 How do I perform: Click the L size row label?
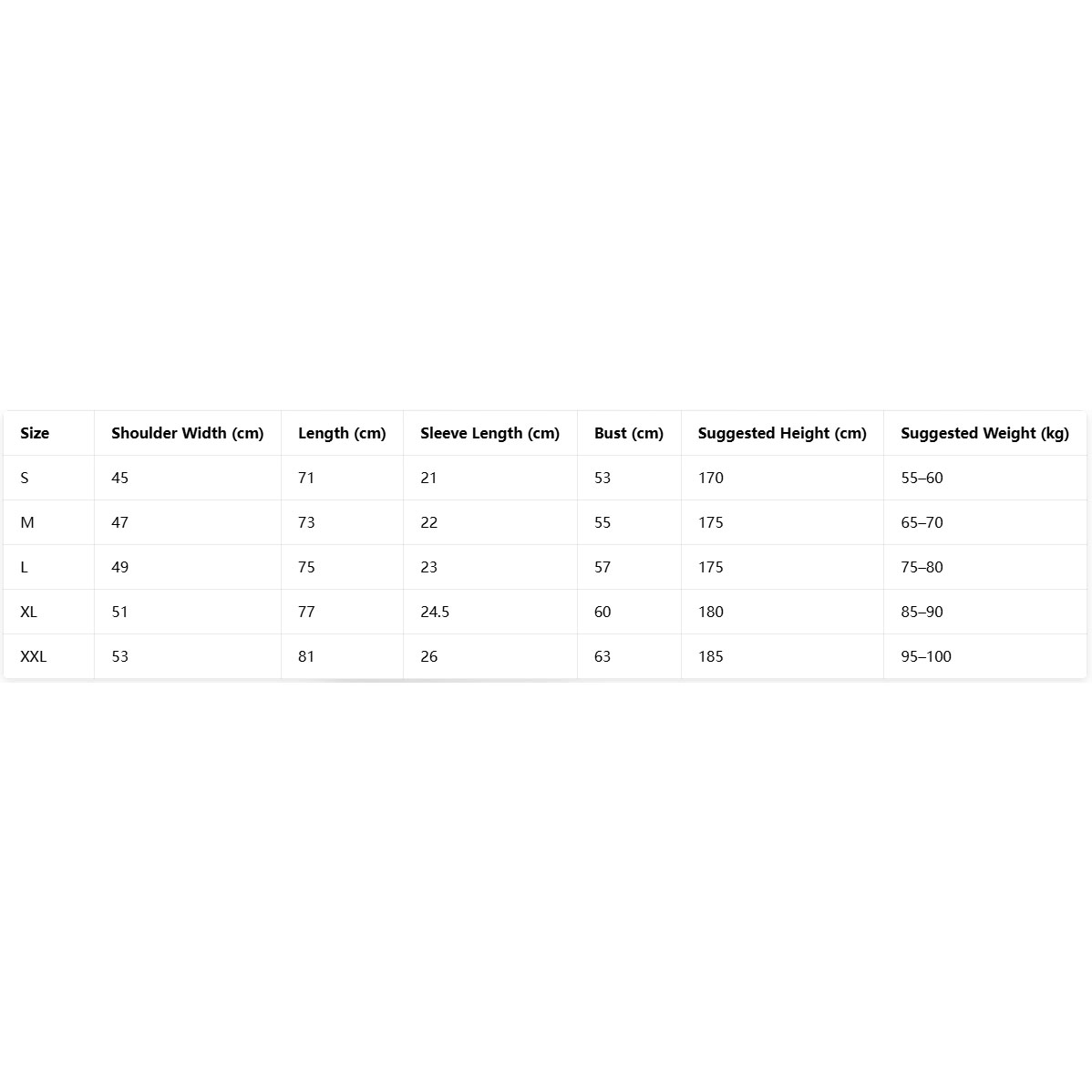(25, 567)
